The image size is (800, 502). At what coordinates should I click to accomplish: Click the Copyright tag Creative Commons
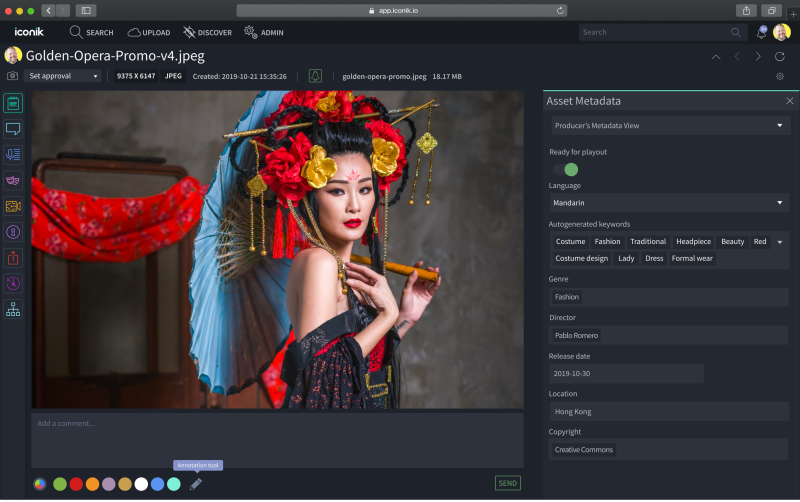(584, 449)
